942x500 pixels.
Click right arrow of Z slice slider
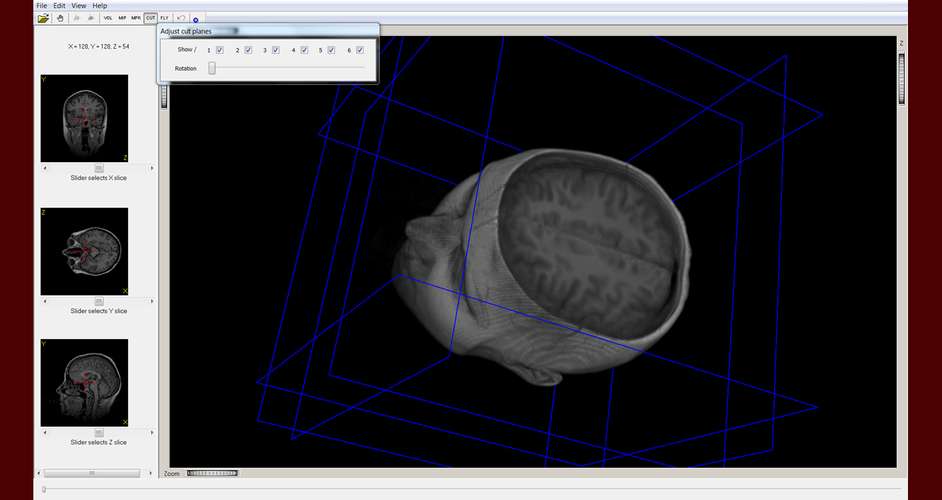click(151, 433)
